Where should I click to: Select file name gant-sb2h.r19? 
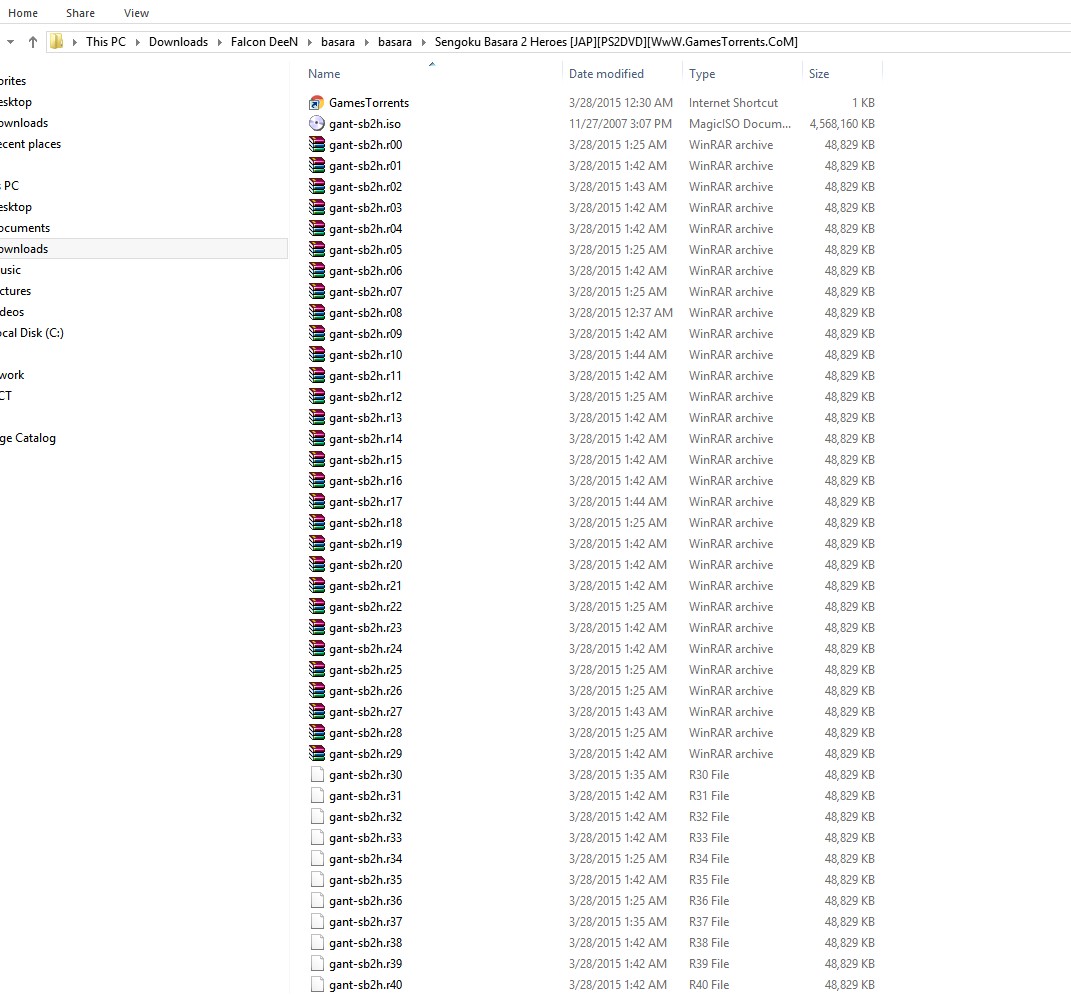coord(365,544)
